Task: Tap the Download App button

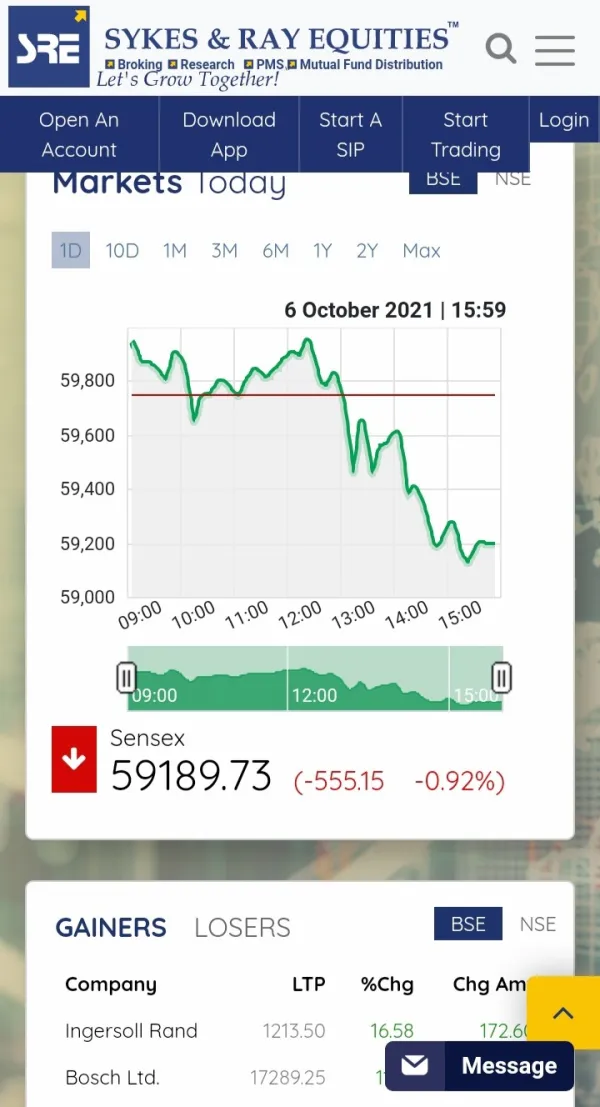Action: tap(229, 134)
